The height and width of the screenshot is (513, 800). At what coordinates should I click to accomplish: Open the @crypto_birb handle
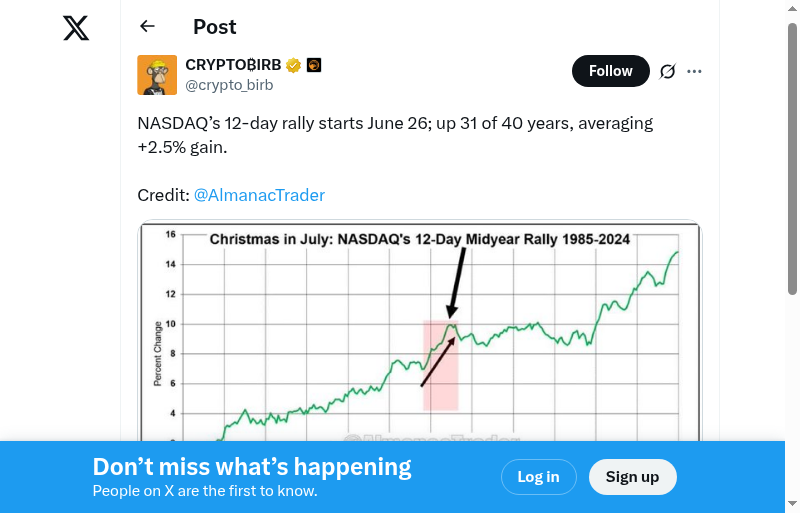point(229,85)
